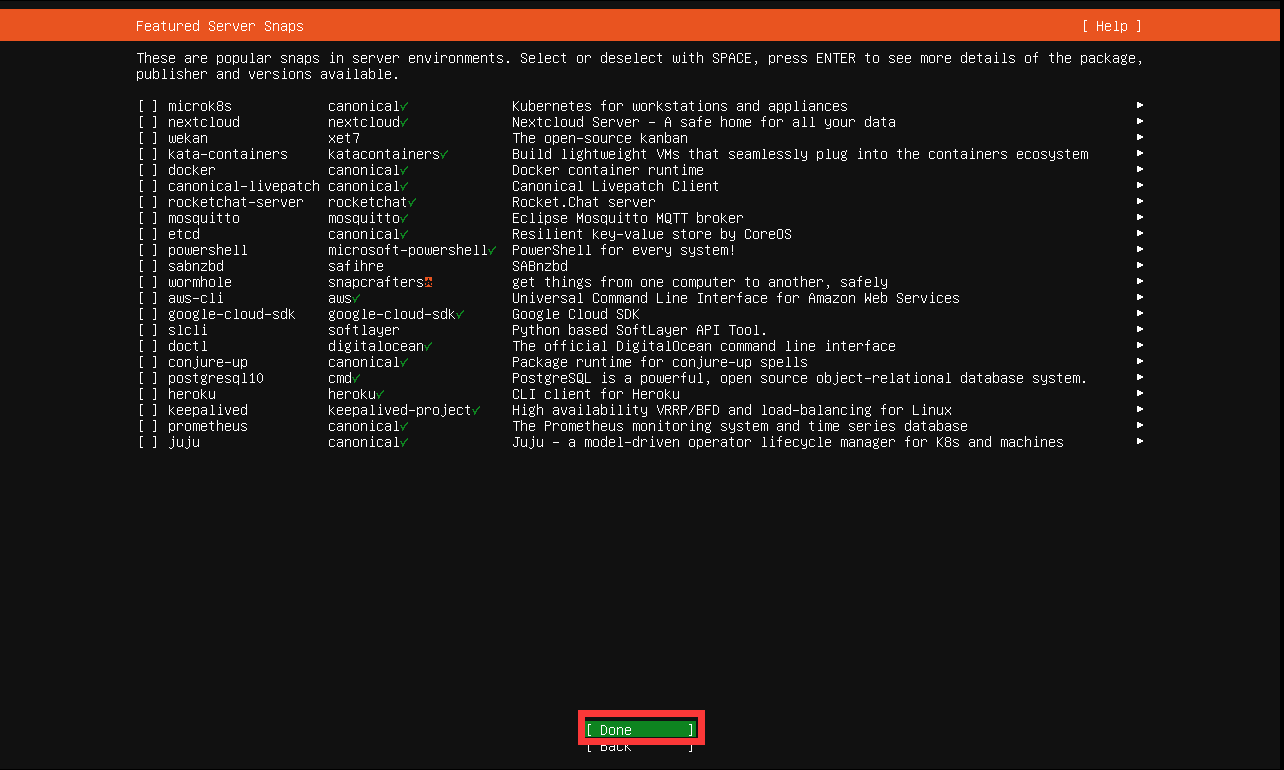The width and height of the screenshot is (1284, 770).
Task: Select "Eclipse Mosquitto MQTT broker" description
Action: (x=628, y=218)
